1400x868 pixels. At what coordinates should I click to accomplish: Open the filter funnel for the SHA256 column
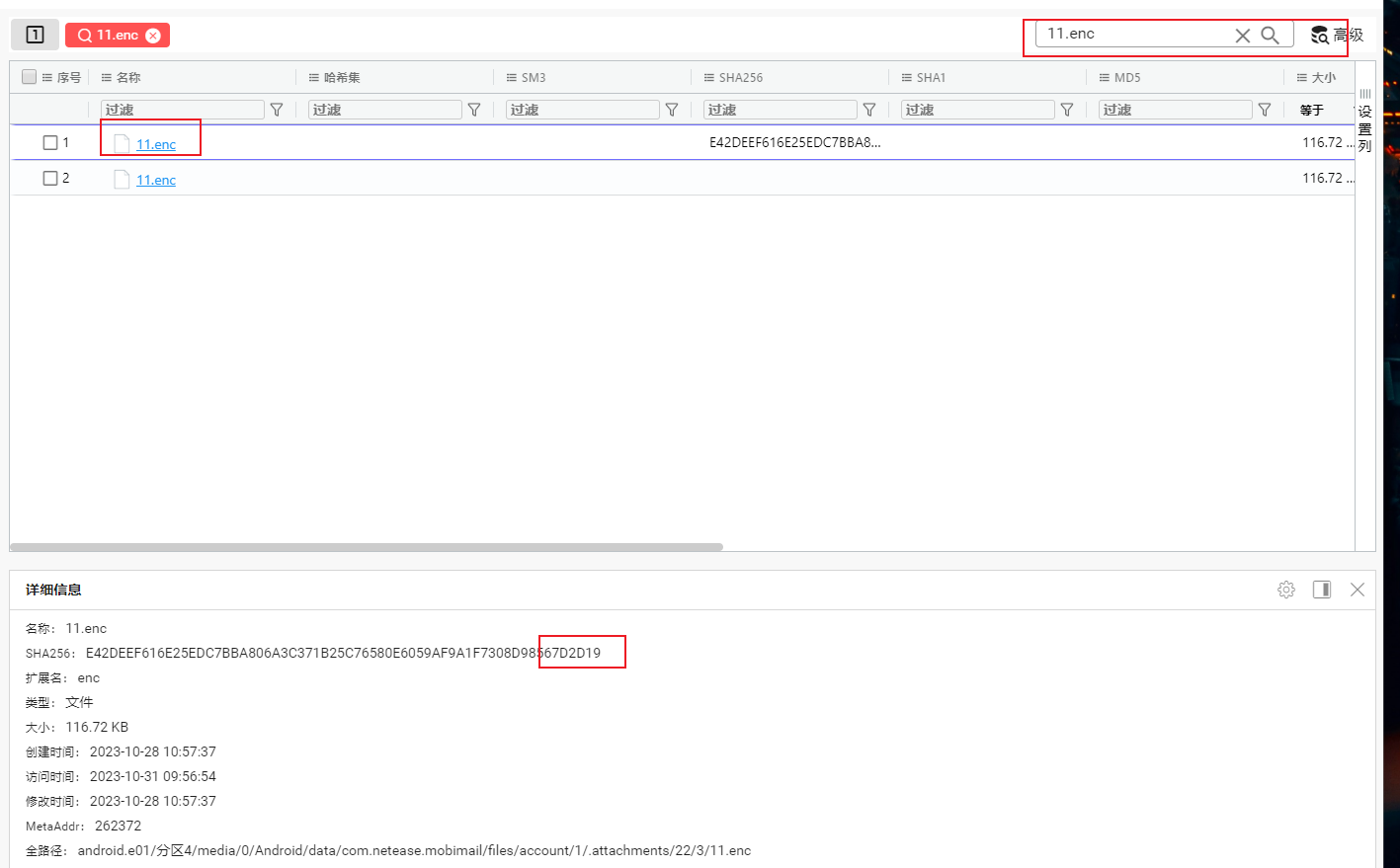click(869, 110)
